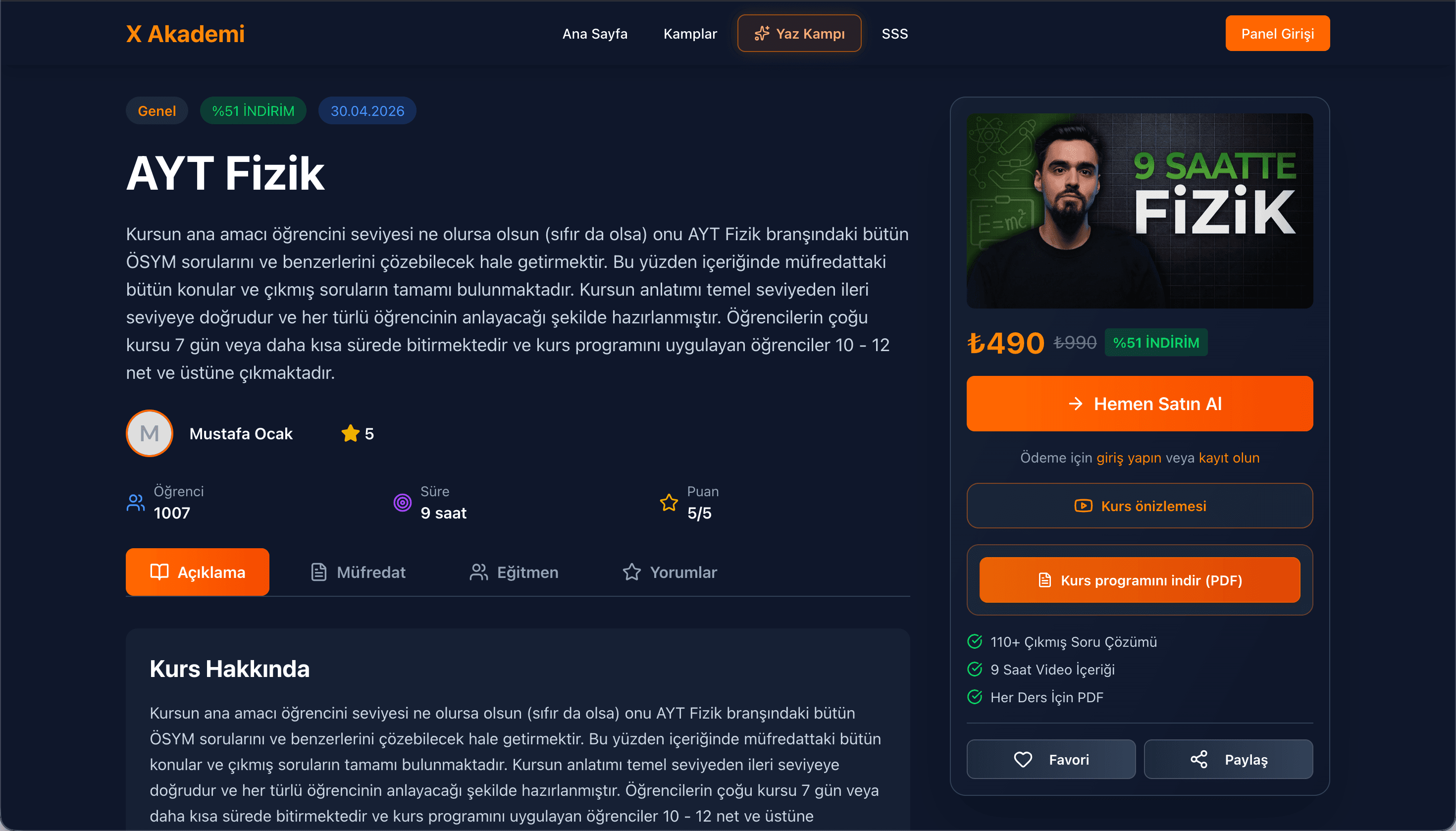Follow the giriş yapın link
Viewport: 1456px width, 831px height.
pyautogui.click(x=1128, y=458)
